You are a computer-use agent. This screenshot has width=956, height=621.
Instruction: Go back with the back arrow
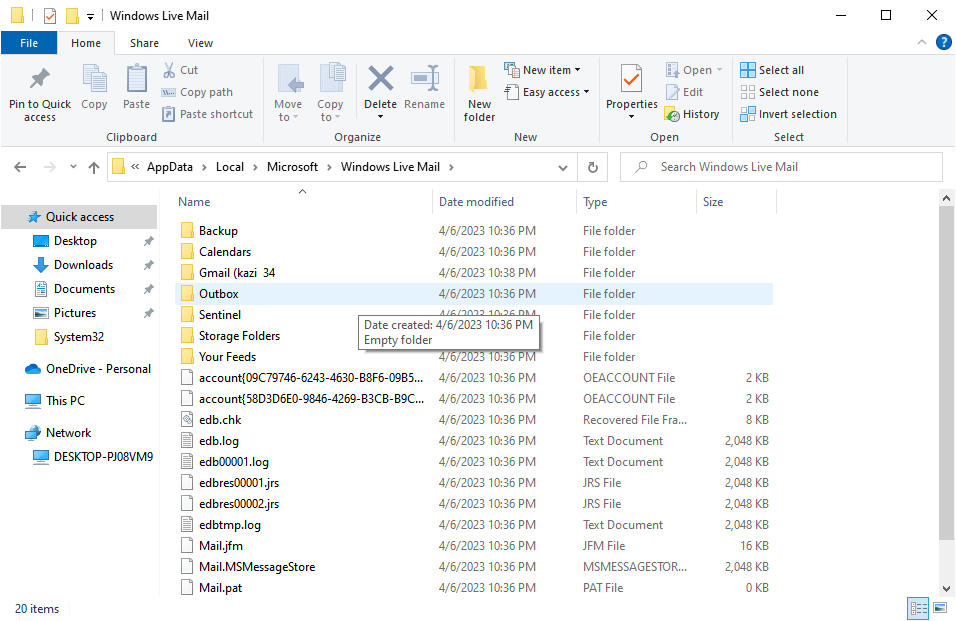pos(20,167)
